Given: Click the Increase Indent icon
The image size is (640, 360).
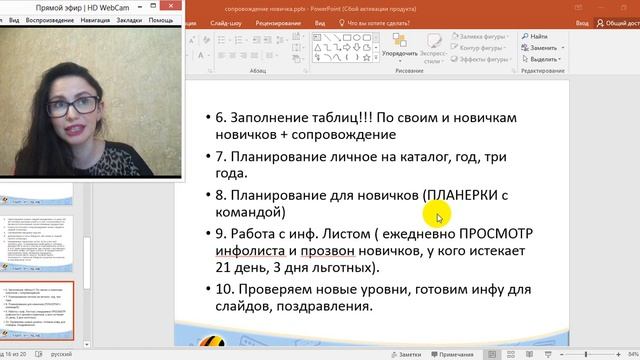Looking at the screenshot, I should coord(267,40).
